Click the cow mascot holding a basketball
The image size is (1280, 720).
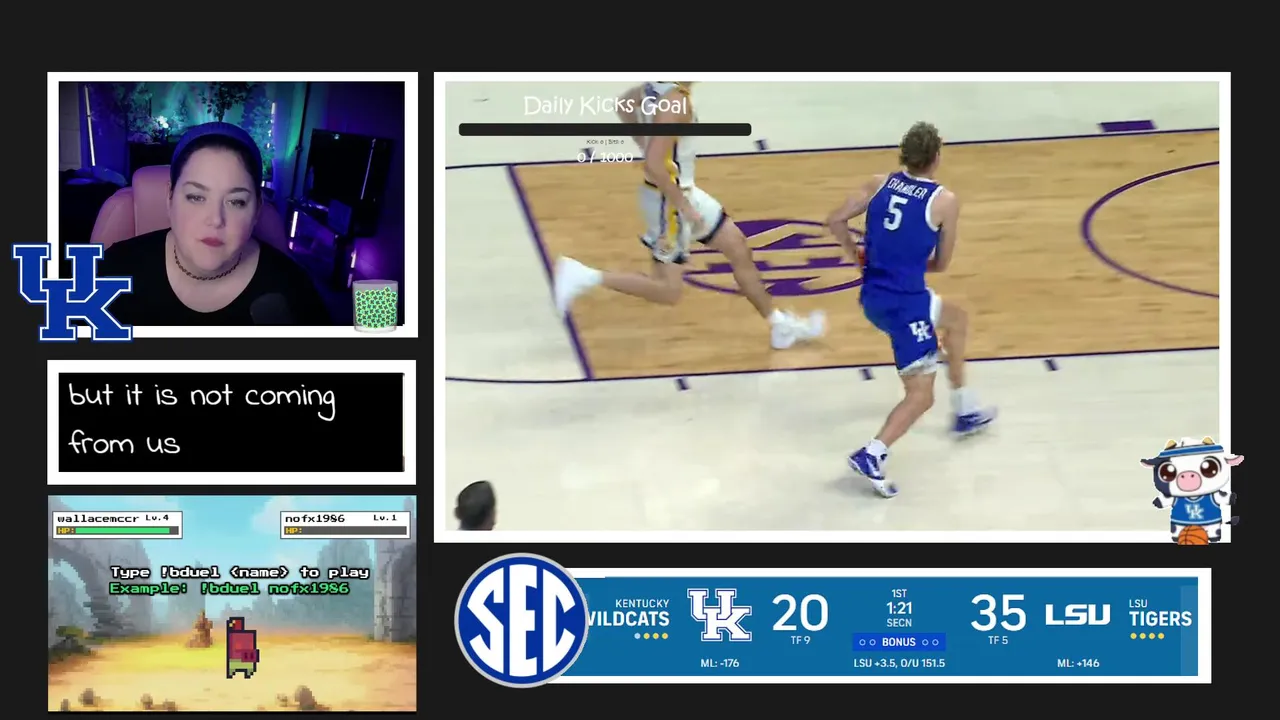point(1192,490)
